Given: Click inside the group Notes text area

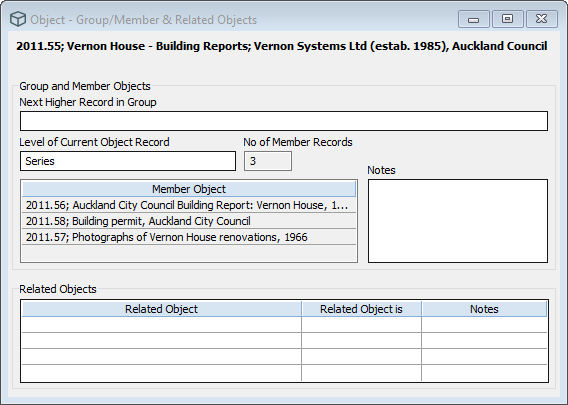Looking at the screenshot, I should [458, 221].
